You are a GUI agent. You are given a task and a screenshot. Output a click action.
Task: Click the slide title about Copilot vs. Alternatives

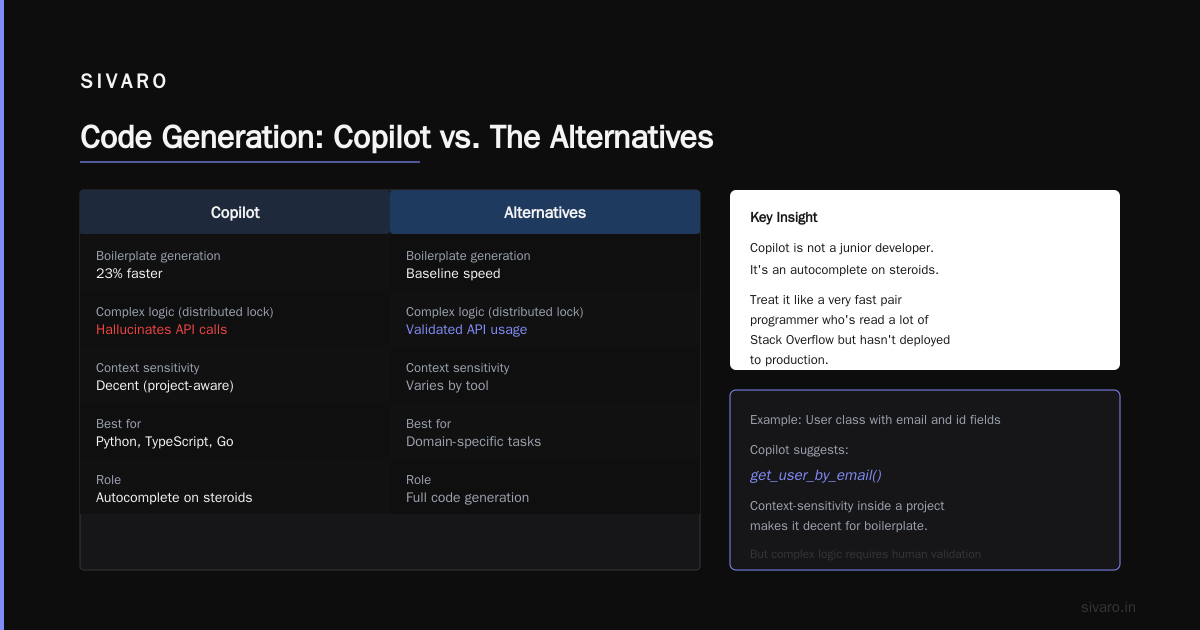tap(397, 137)
